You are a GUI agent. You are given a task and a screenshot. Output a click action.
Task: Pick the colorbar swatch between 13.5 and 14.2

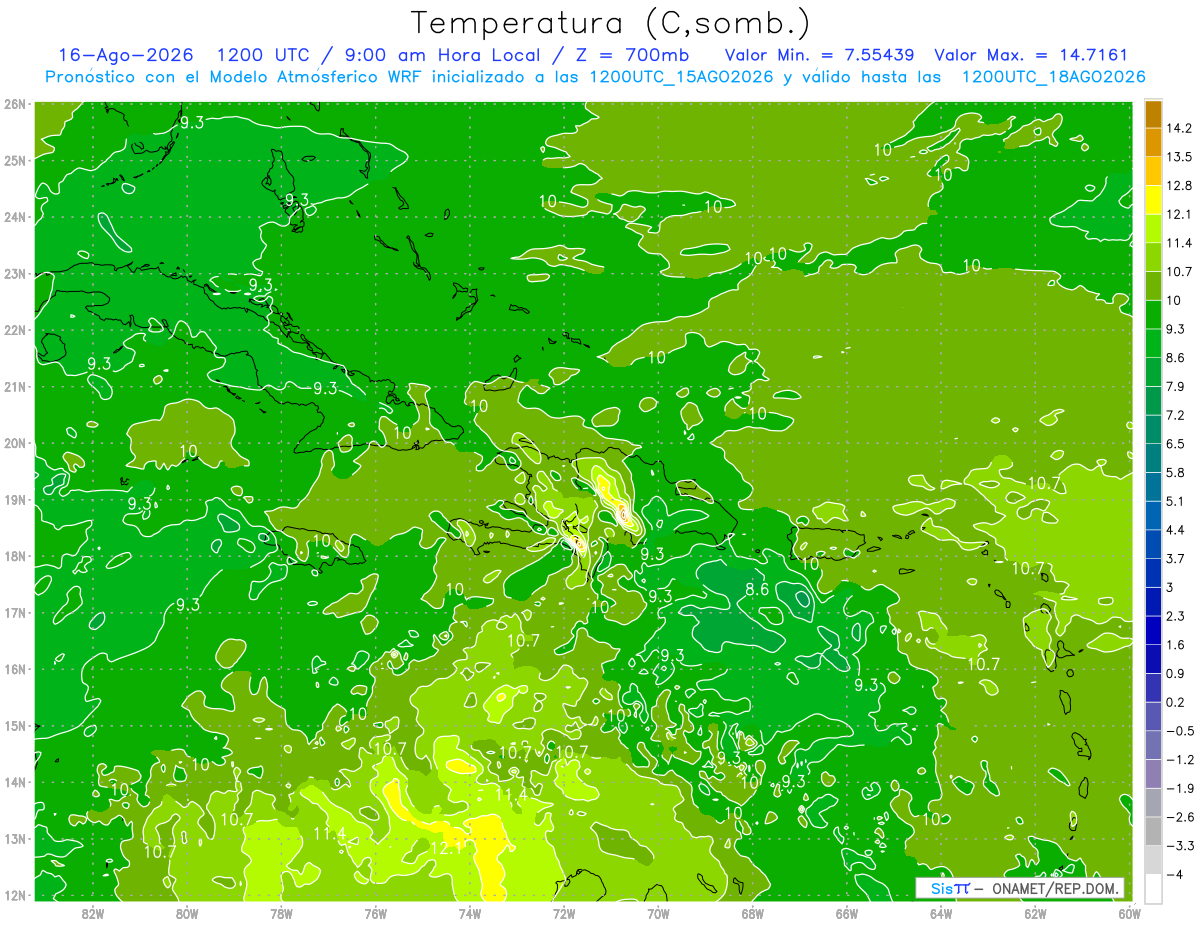[1153, 142]
